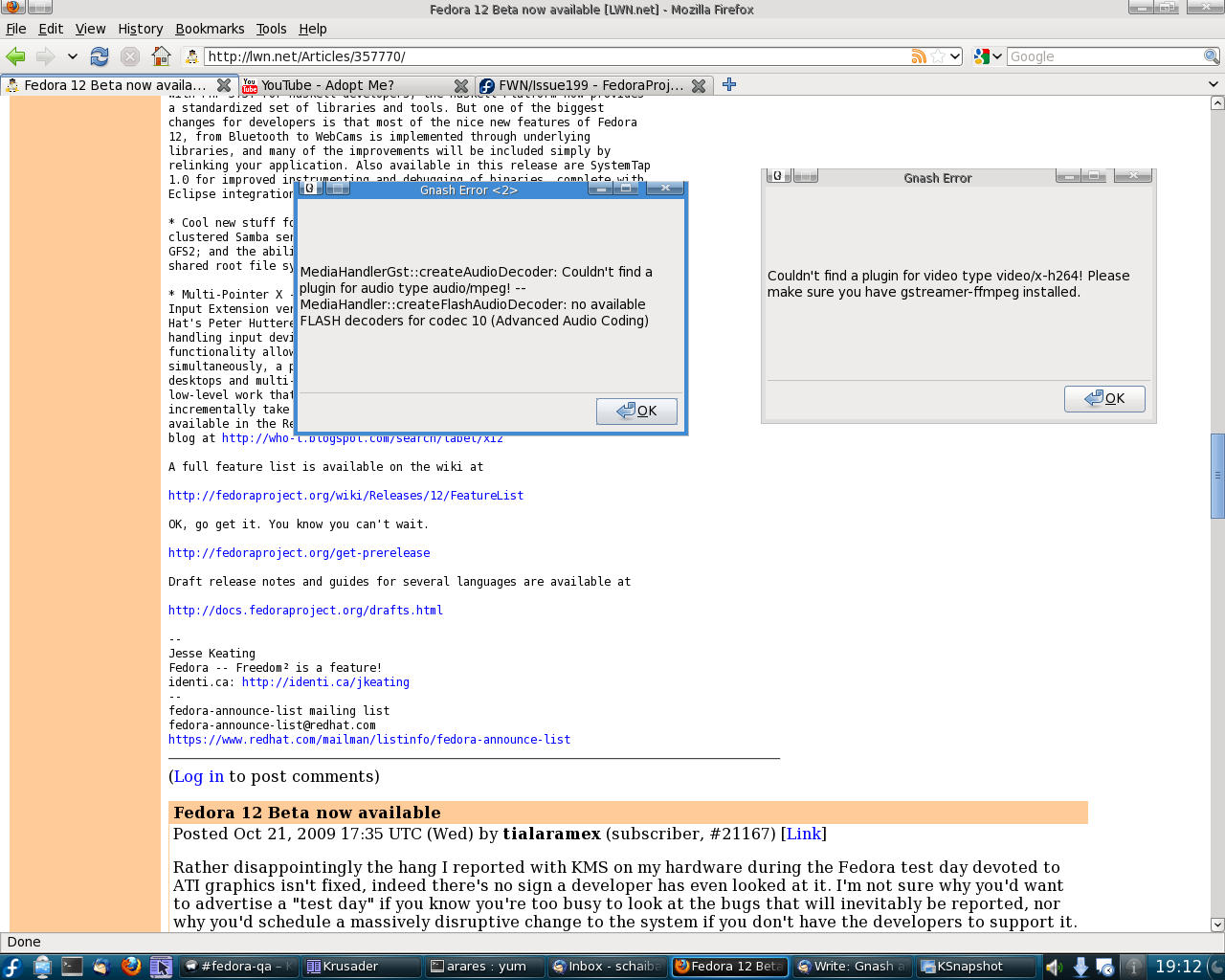Click the Stop loading button
Viewport: 1225px width, 980px height.
click(x=130, y=56)
